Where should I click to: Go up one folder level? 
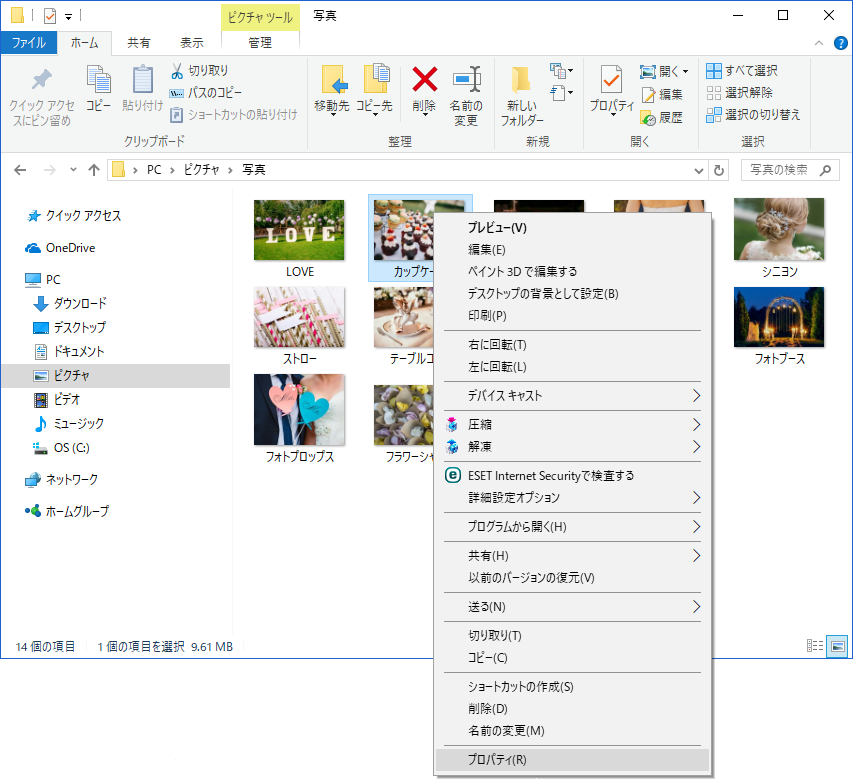pyautogui.click(x=94, y=170)
